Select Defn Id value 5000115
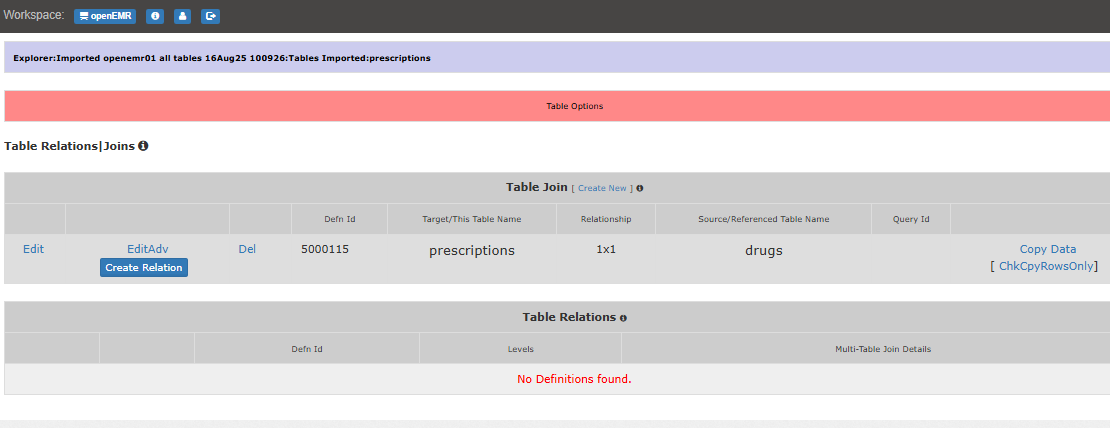Image resolution: width=1110 pixels, height=428 pixels. click(325, 249)
